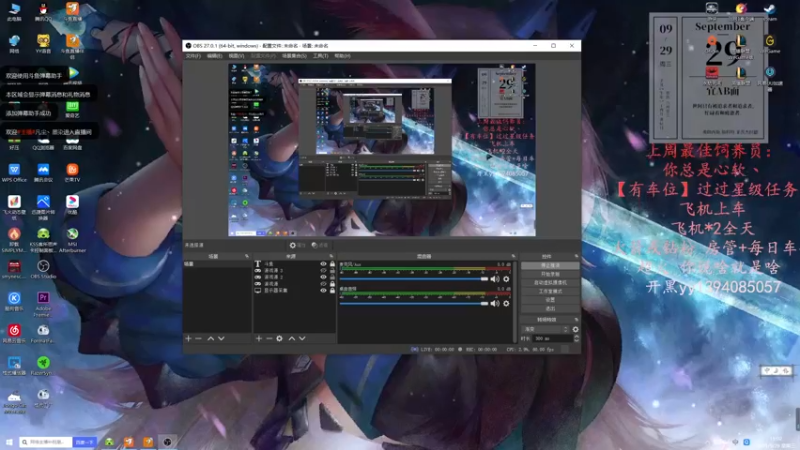Add a scene with the plus icon
This screenshot has width=800, height=450.
188,338
